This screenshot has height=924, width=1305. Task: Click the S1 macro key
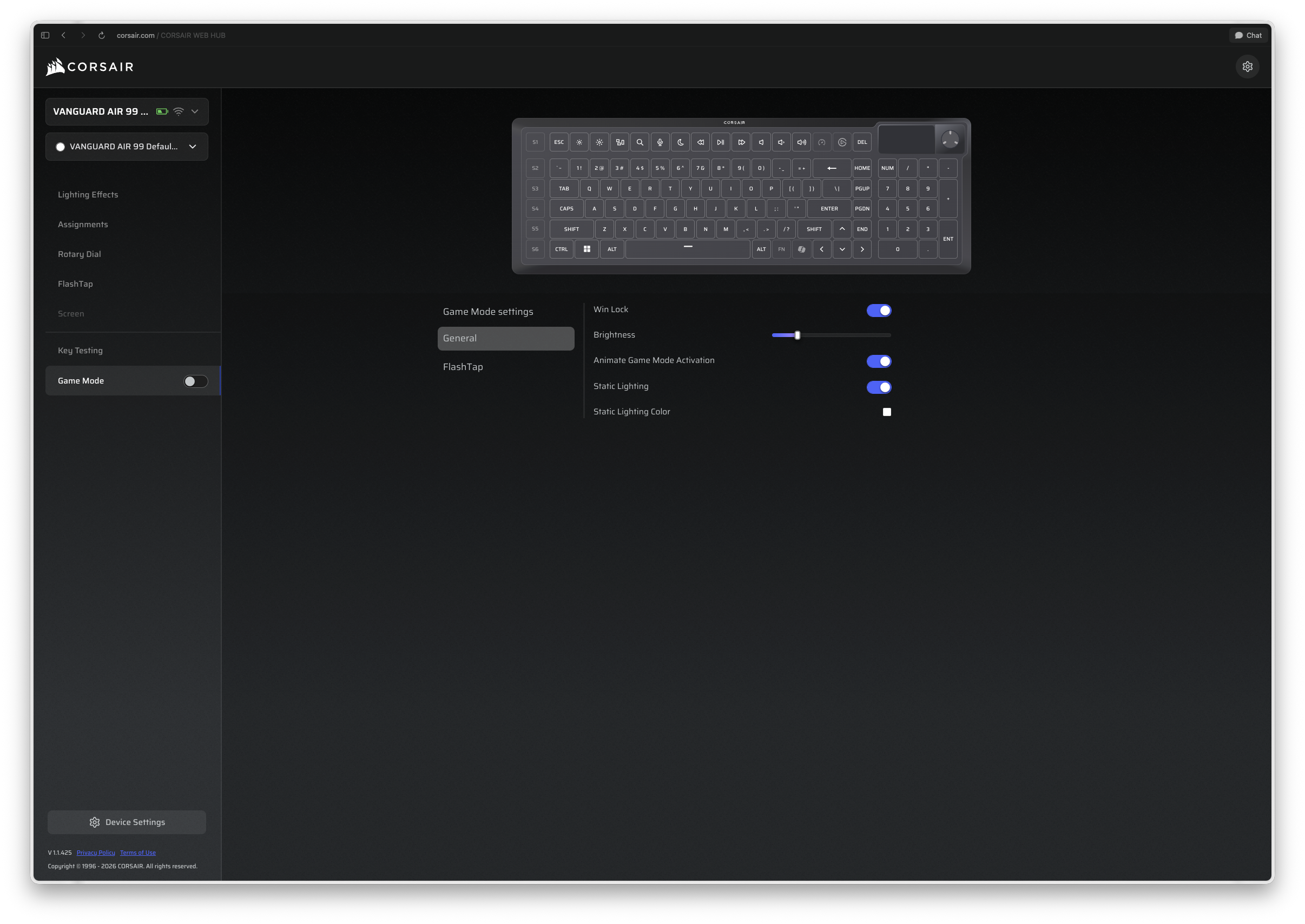535,142
